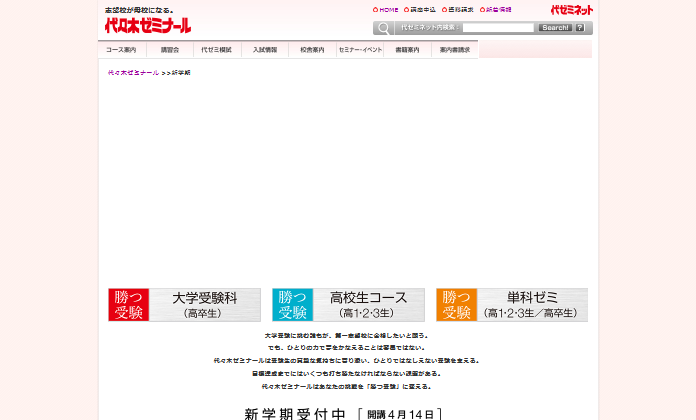Open search help via the ? icon

580,28
